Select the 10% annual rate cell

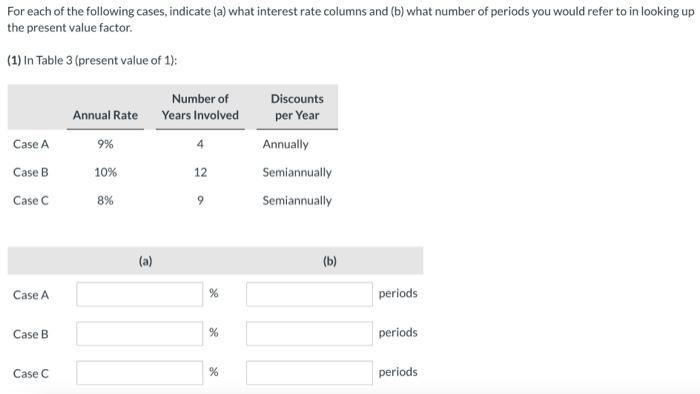105,172
